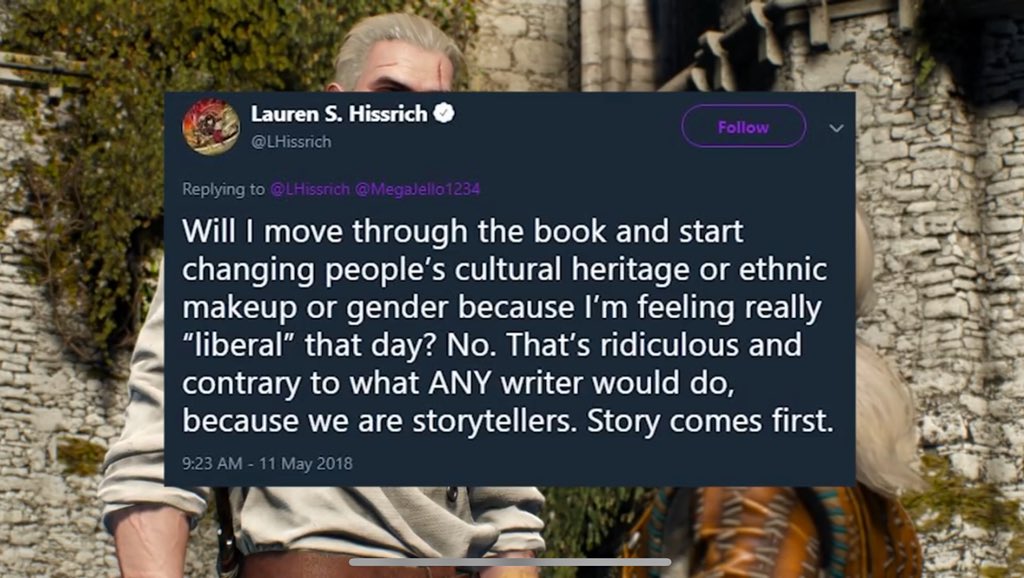Screen dimensions: 1024x578
Task: Open Lauren S. Hissrich's profile avatar
Action: (x=211, y=127)
